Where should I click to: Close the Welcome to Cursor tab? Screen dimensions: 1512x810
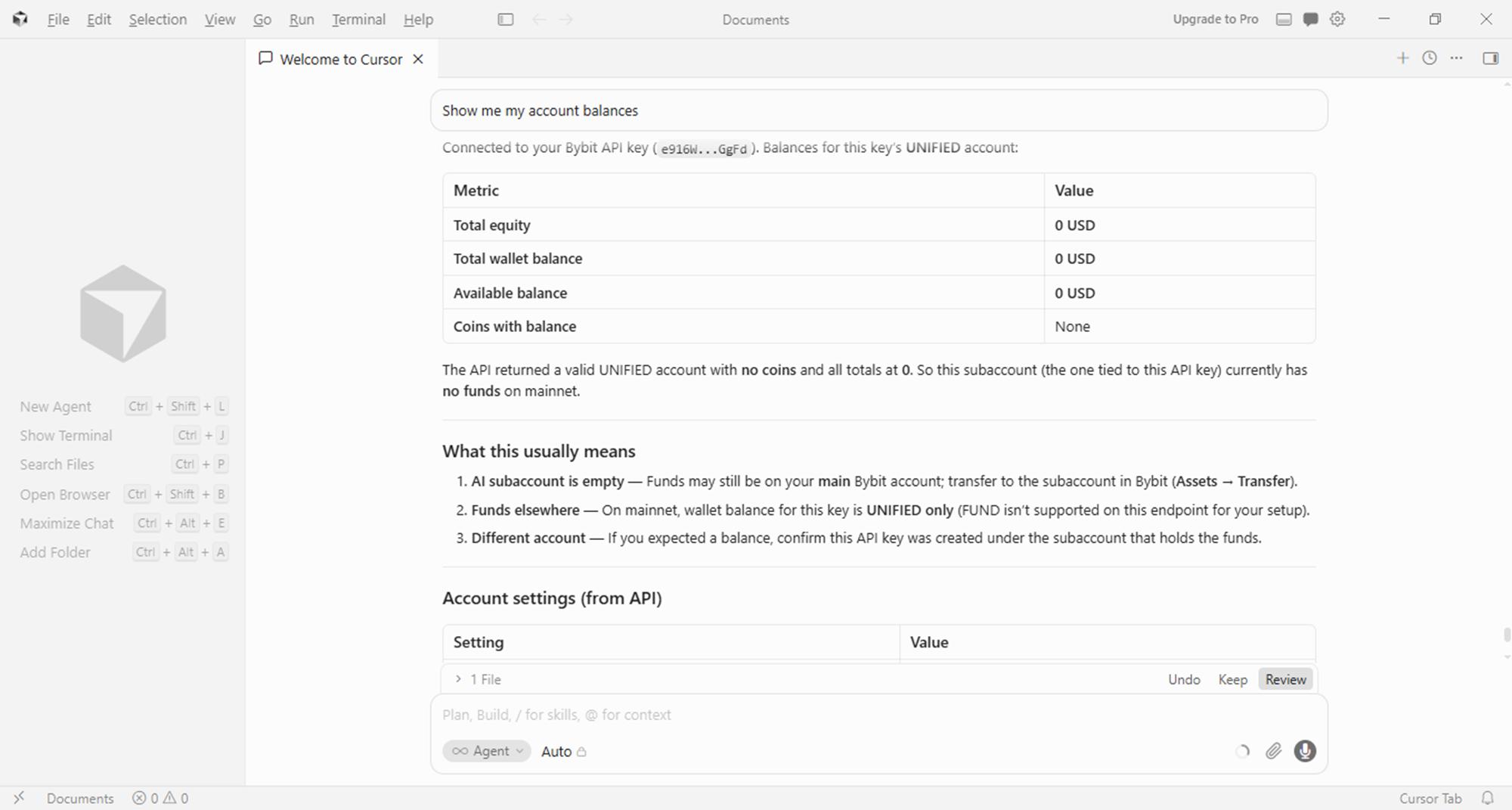(418, 59)
